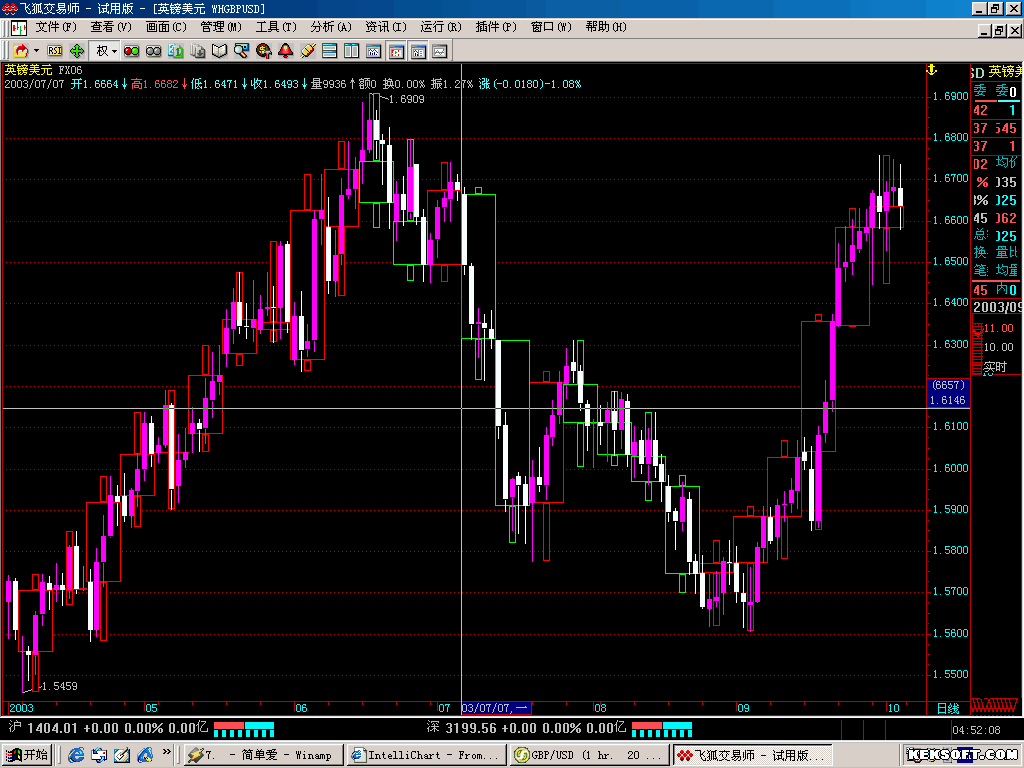The height and width of the screenshot is (768, 1024).
Task: Click the magnifier search toolbar icon
Action: 242,51
